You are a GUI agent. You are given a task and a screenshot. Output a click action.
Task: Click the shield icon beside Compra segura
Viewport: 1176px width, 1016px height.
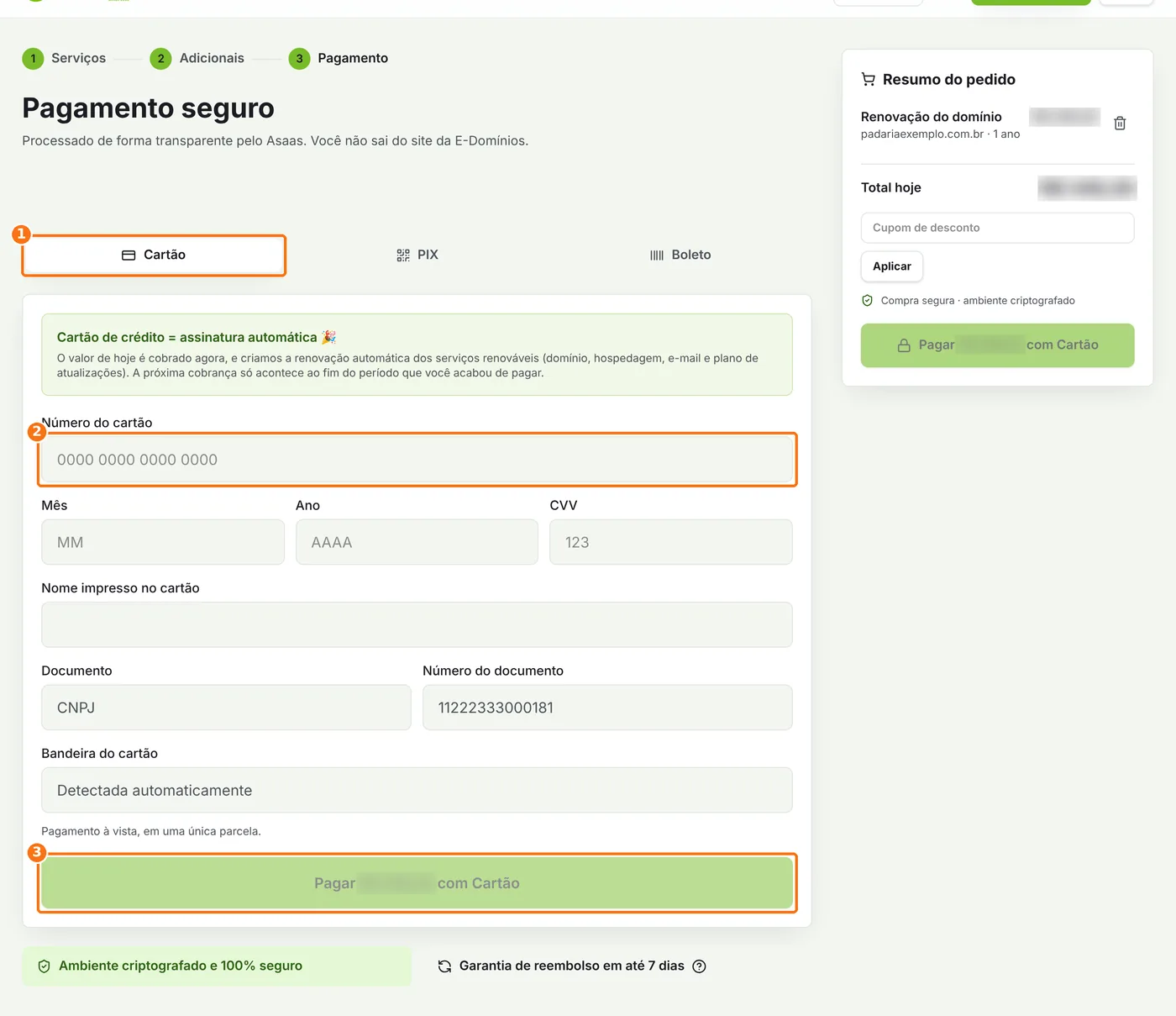click(x=868, y=301)
